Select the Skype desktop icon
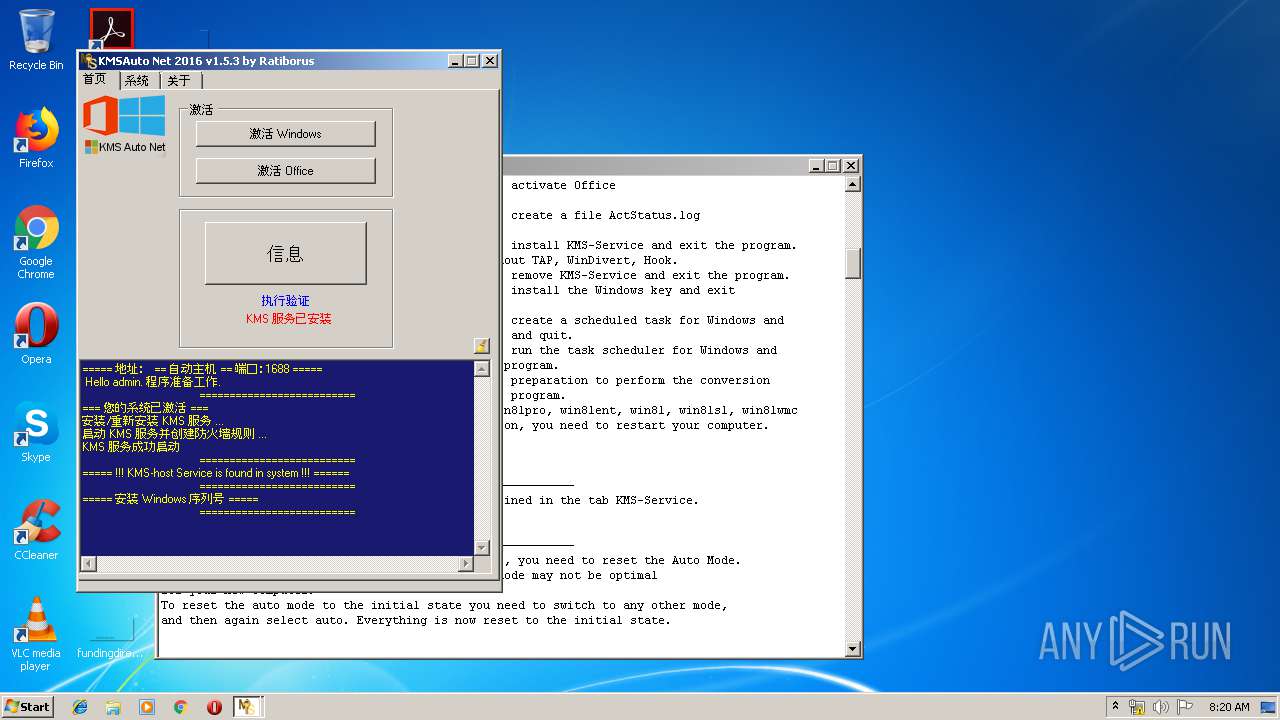Viewport: 1280px width, 720px height. click(x=36, y=432)
